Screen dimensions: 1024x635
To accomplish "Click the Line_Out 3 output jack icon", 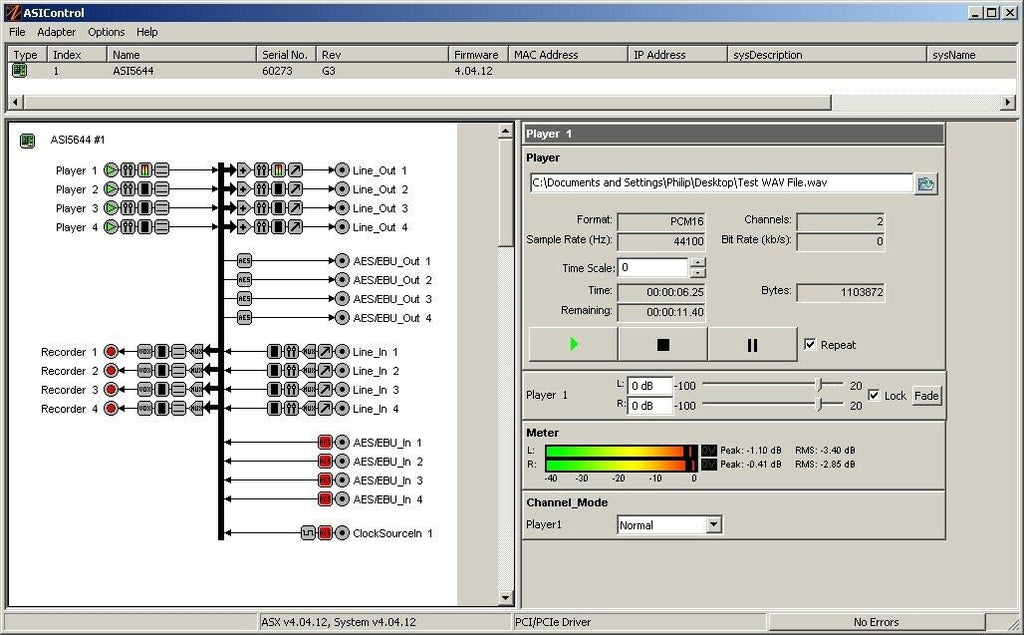I will tap(342, 208).
